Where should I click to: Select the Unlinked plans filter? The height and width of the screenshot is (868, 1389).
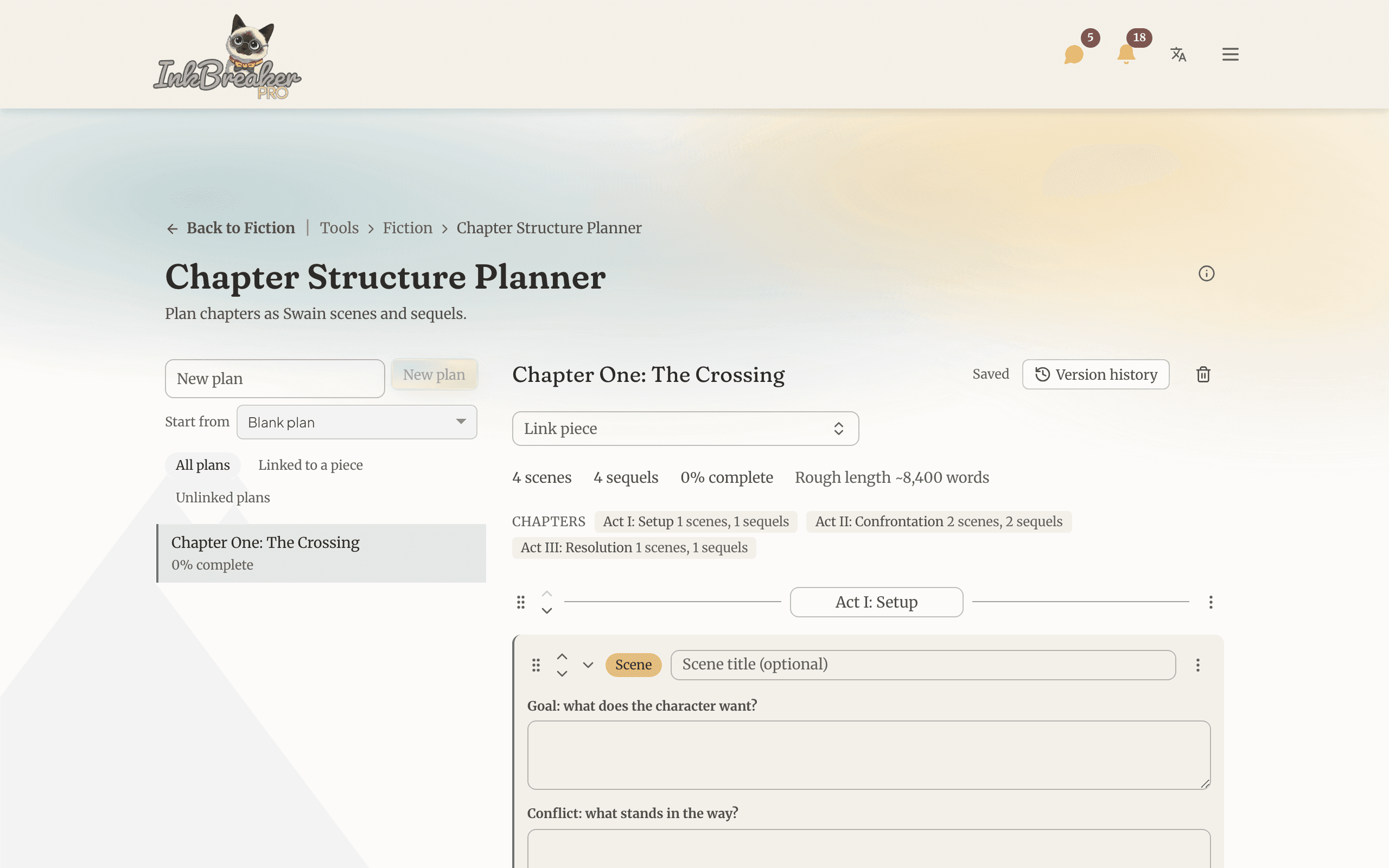[x=222, y=497]
